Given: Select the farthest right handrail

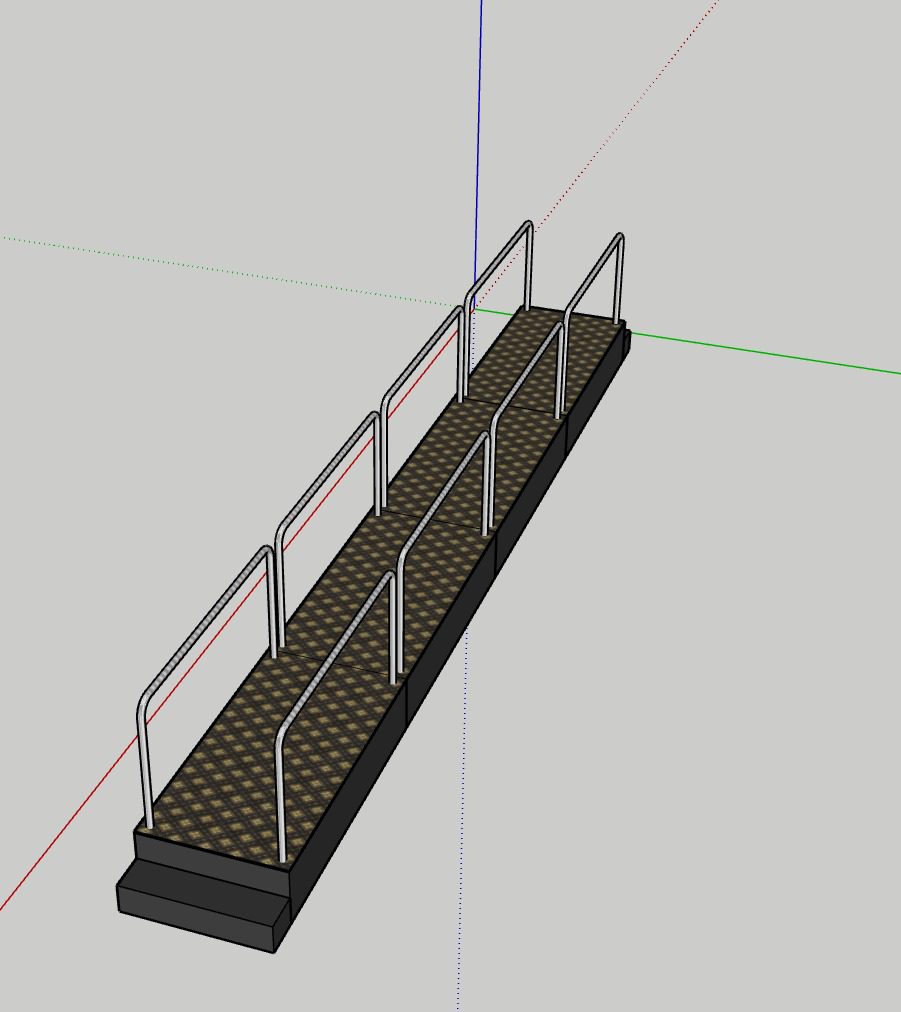Looking at the screenshot, I should point(593,275).
